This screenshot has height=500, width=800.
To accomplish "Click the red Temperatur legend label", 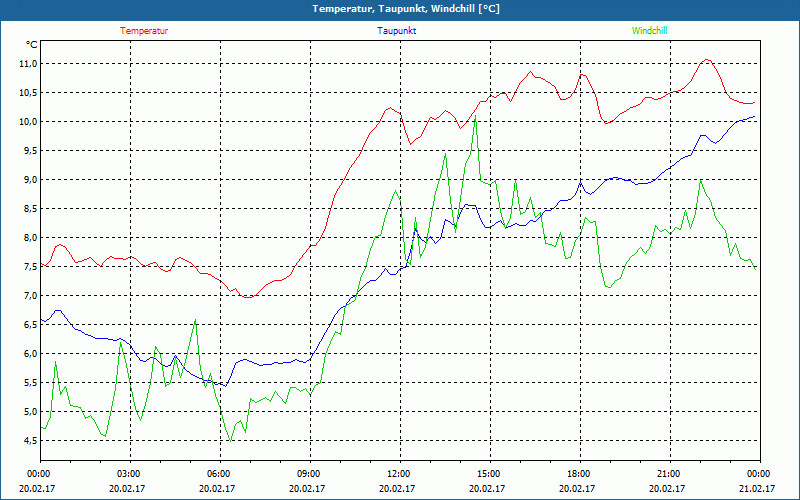I will [144, 31].
